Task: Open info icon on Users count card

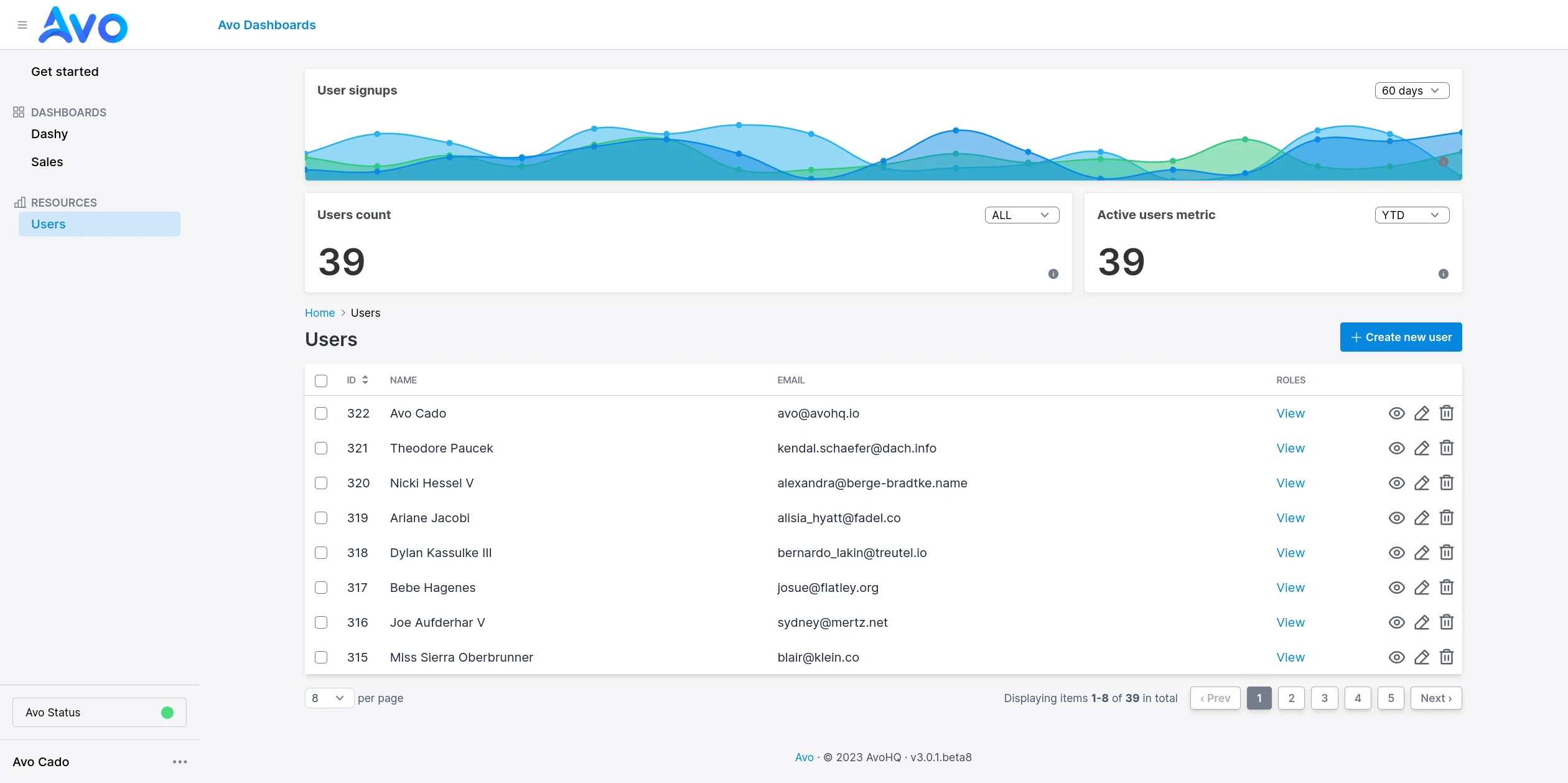Action: click(x=1053, y=274)
